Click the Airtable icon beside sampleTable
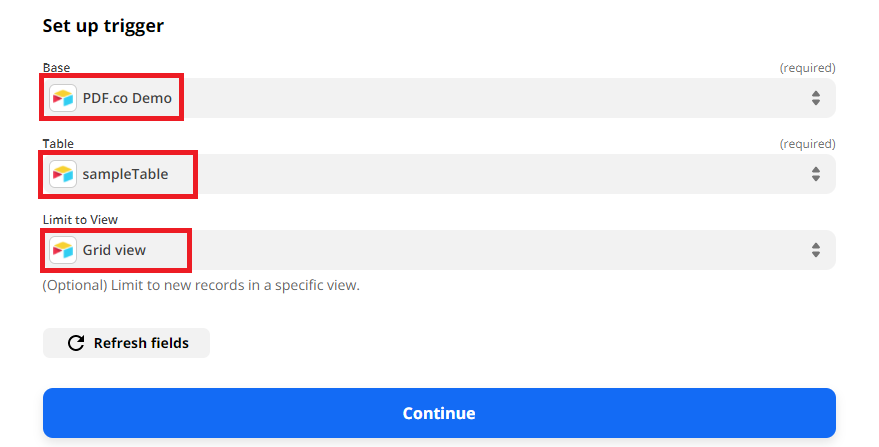 coord(63,174)
